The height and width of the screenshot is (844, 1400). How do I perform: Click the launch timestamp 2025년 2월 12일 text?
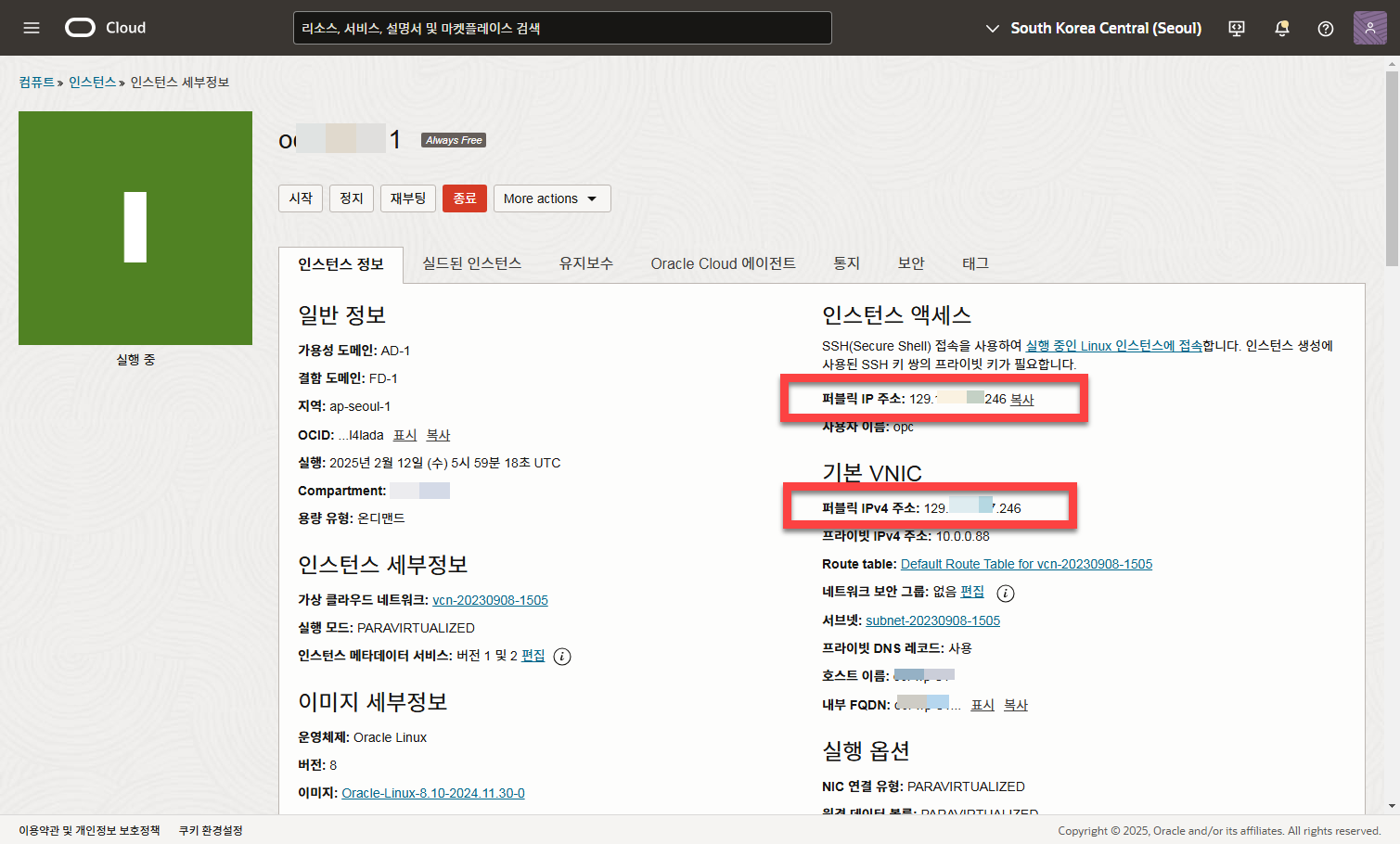click(429, 463)
